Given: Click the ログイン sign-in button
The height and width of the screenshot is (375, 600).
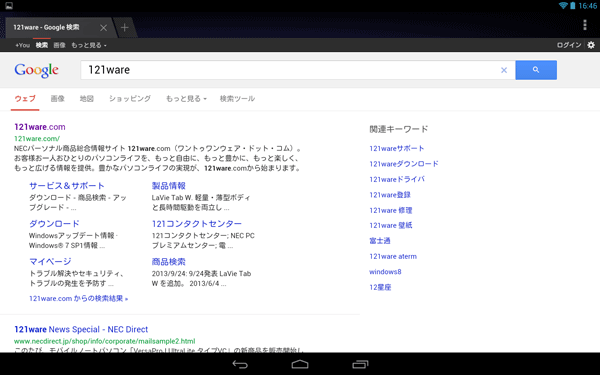Looking at the screenshot, I should point(569,45).
